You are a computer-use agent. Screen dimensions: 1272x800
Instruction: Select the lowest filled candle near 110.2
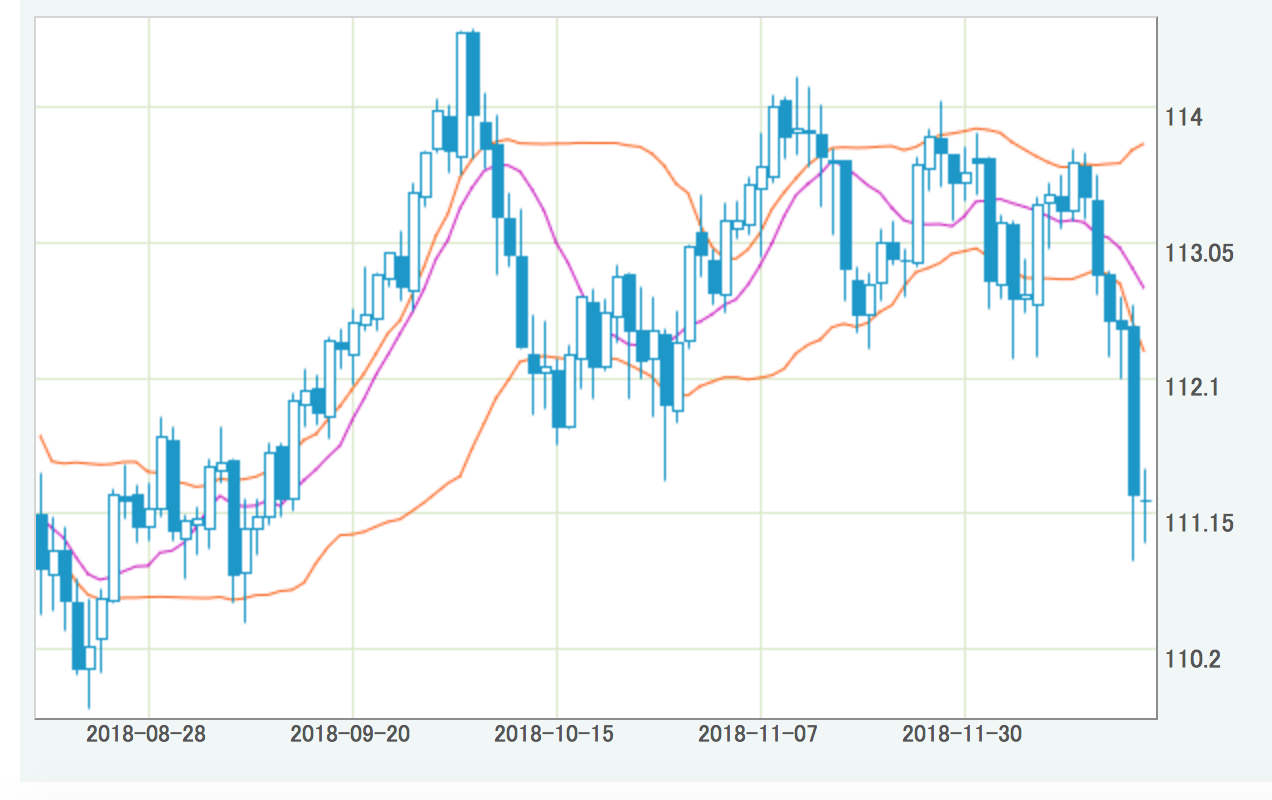coord(78,635)
